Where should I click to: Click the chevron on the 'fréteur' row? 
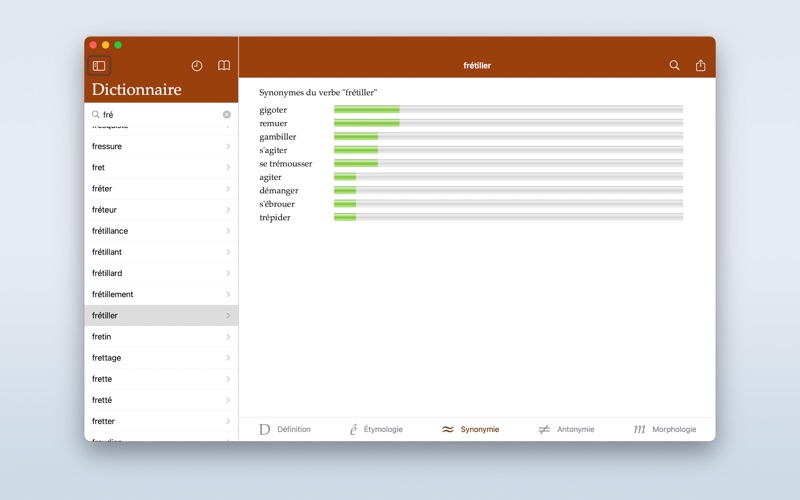point(228,210)
